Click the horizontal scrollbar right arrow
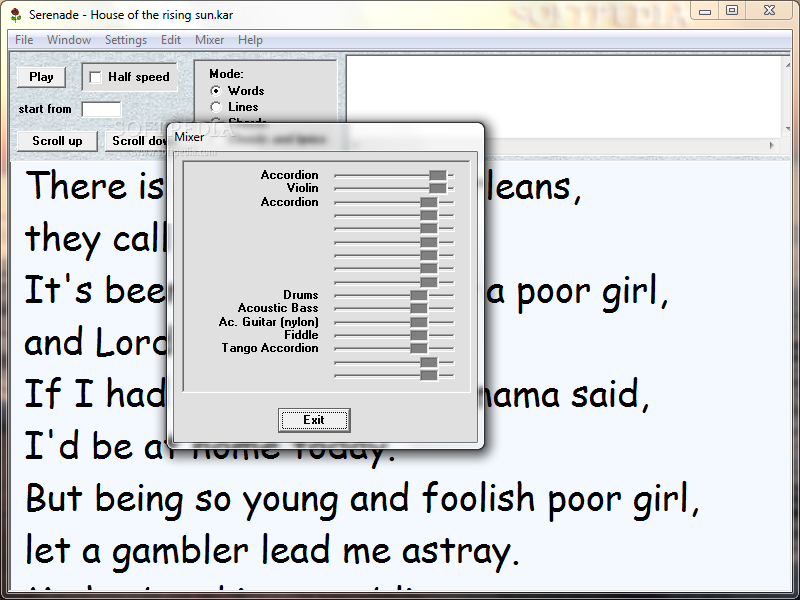This screenshot has width=800, height=600. coord(771,145)
